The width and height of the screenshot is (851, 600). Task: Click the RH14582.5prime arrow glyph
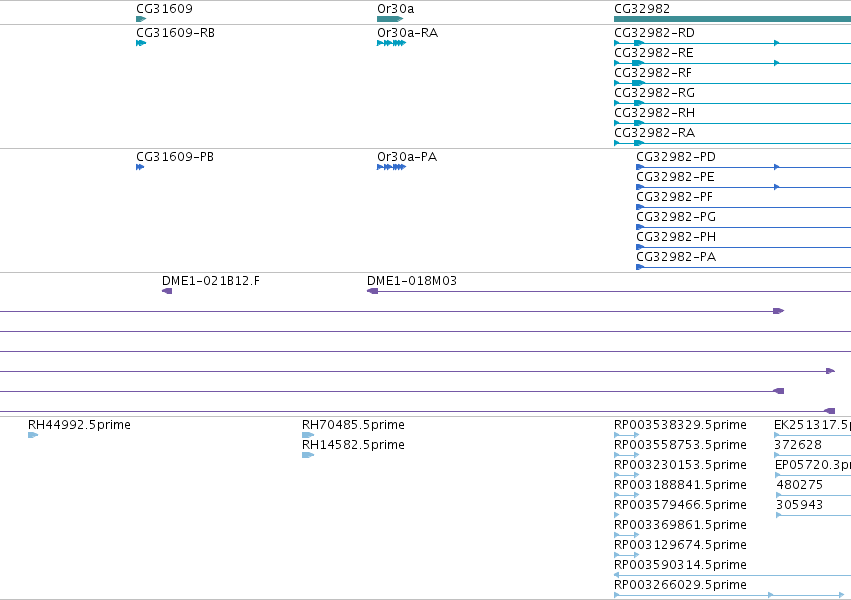[x=308, y=455]
